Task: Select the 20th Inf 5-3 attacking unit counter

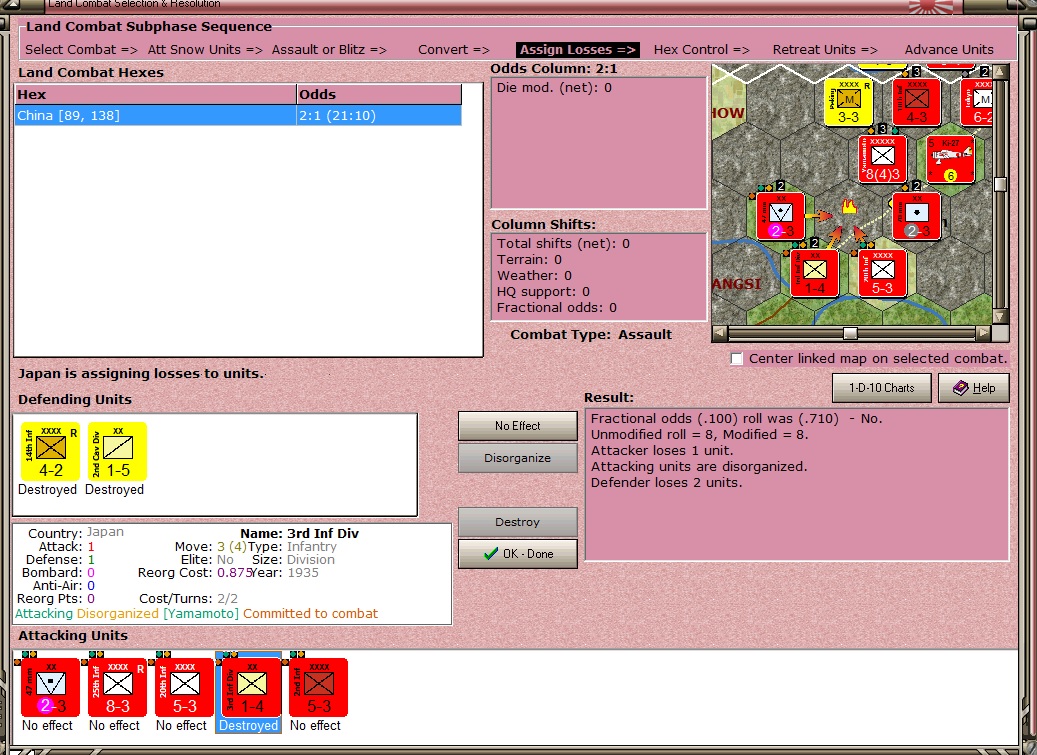Action: tap(185, 687)
